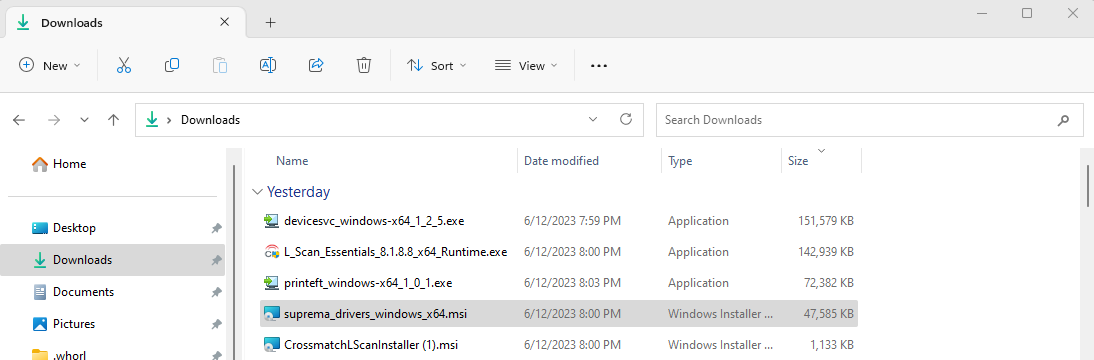Select CrossmatchLScanInstaller (1).msi file name
The height and width of the screenshot is (360, 1094).
[370, 345]
